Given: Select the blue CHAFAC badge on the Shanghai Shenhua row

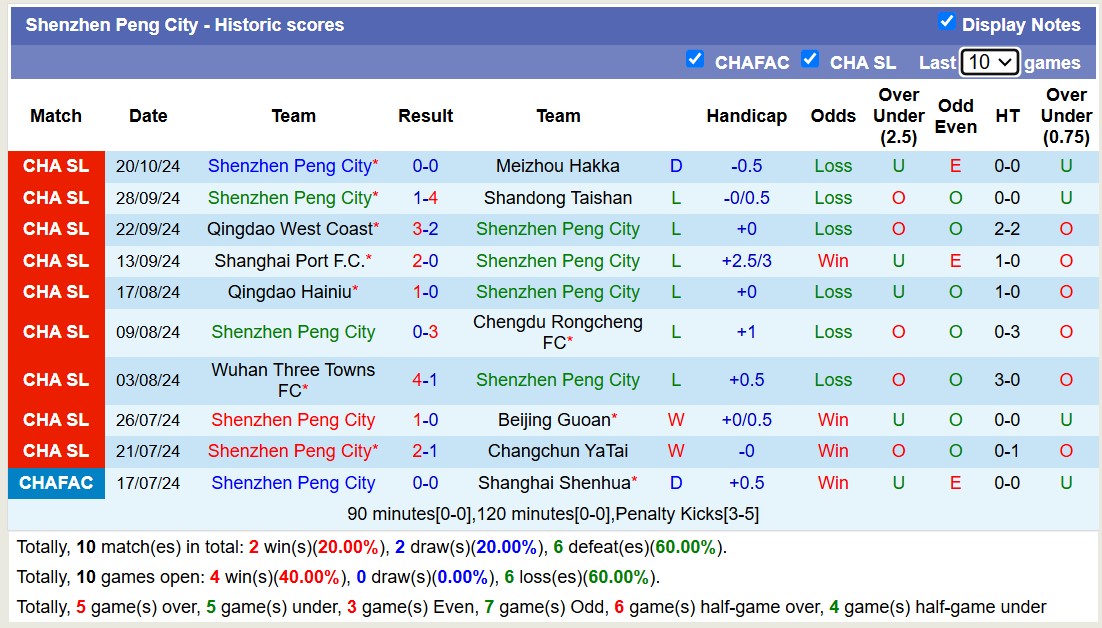Looking at the screenshot, I should 56,483.
